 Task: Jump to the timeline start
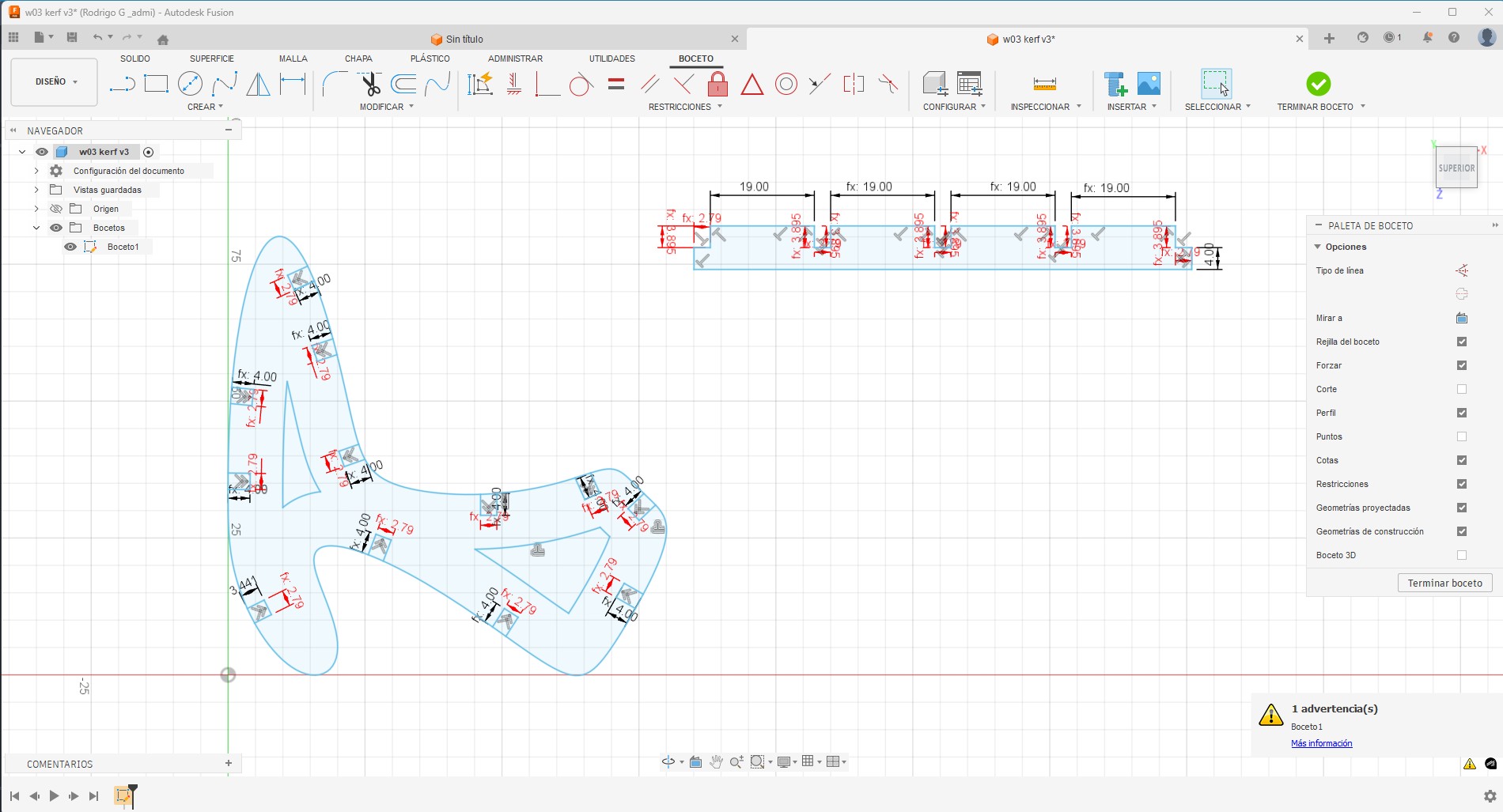point(14,796)
